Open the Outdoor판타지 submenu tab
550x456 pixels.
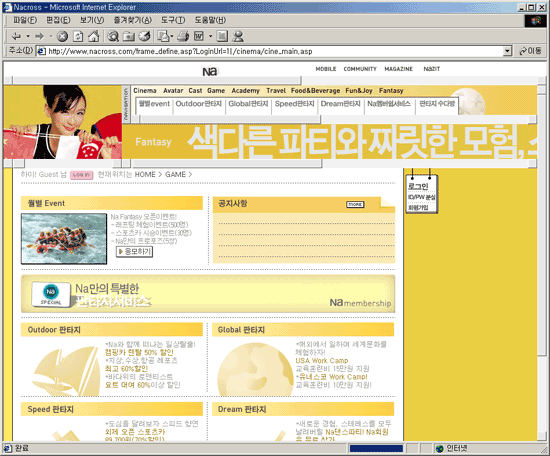coord(199,104)
